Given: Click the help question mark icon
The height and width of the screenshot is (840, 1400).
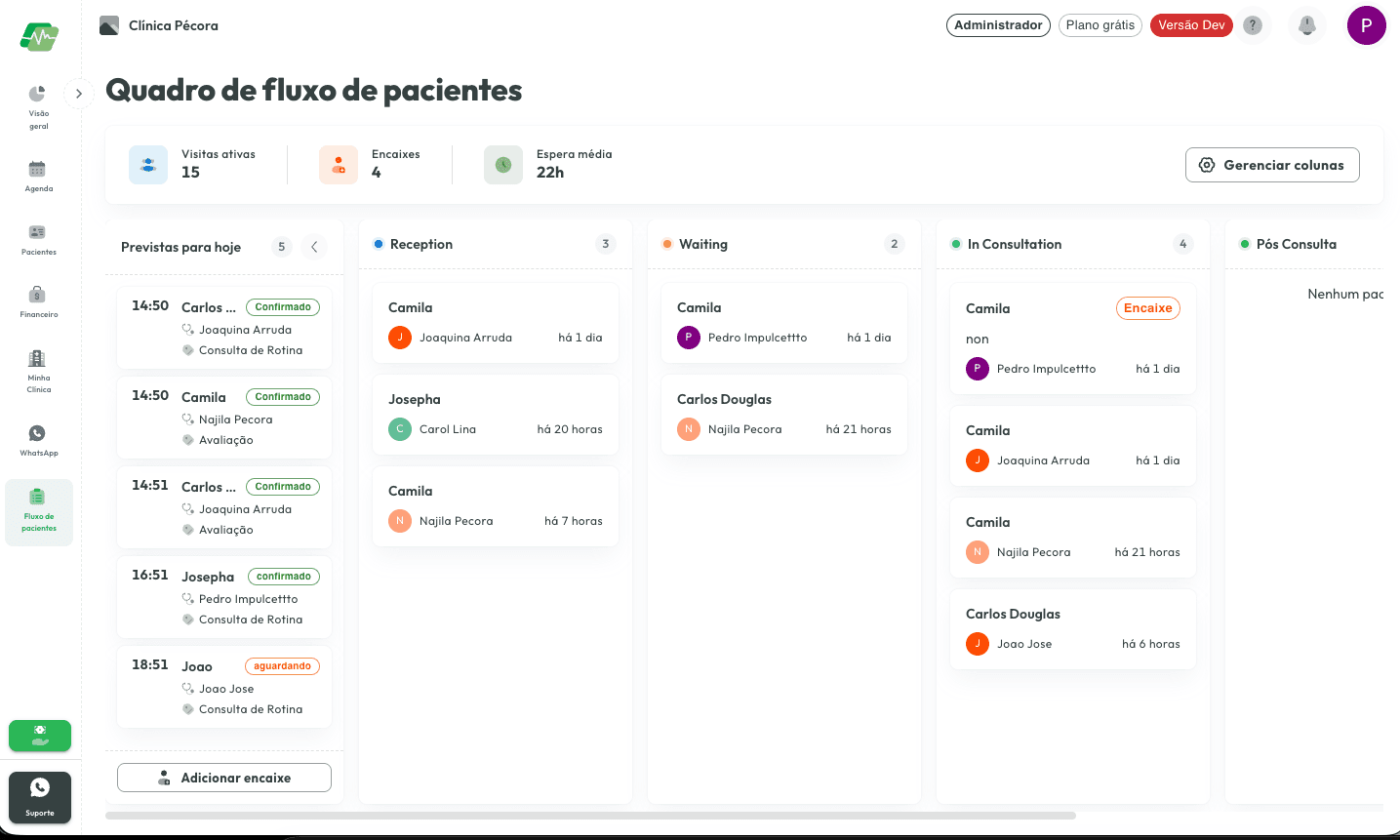Looking at the screenshot, I should coord(1253,25).
